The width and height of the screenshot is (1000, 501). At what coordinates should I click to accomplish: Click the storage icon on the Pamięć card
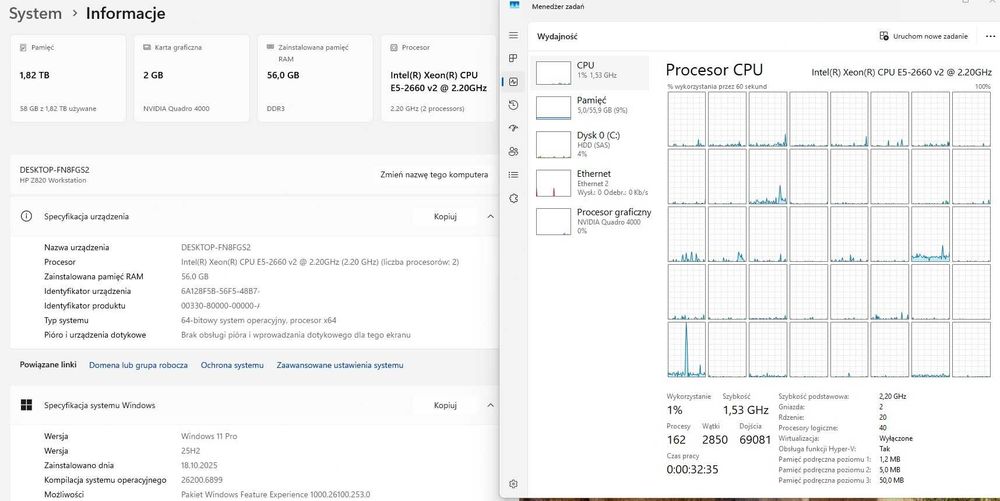(24, 48)
